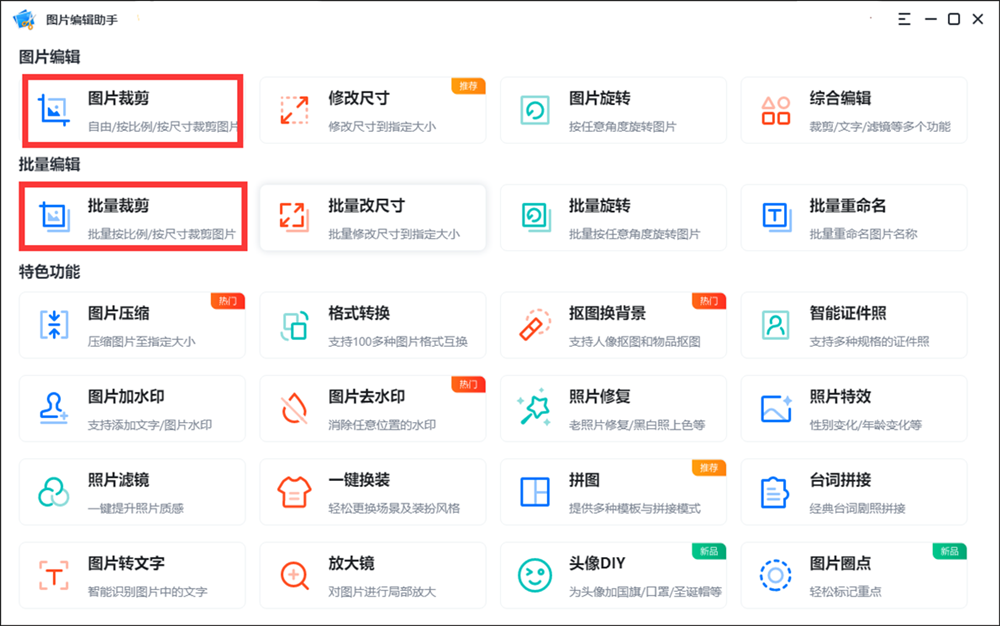Screen dimensions: 1000x626
Task: Click description 压缩图片至指定大小
Action: pyautogui.click(x=142, y=342)
